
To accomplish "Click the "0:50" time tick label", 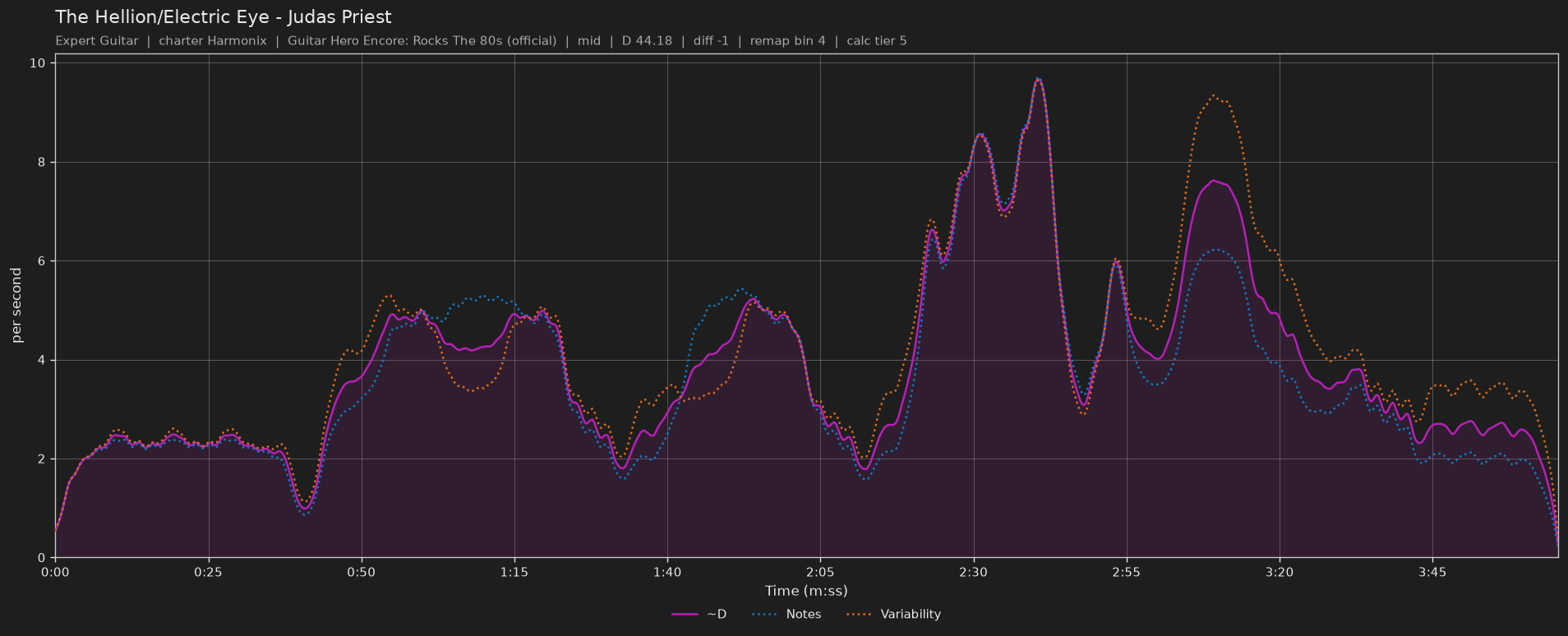I will coord(361,572).
